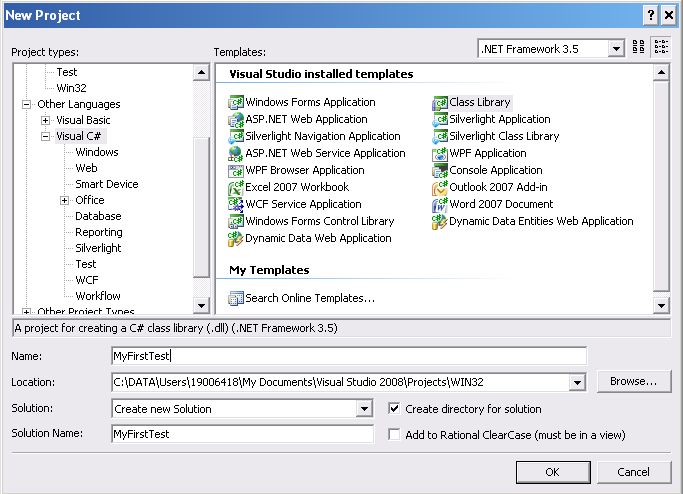
Task: Select WCF project type
Action: [87, 280]
